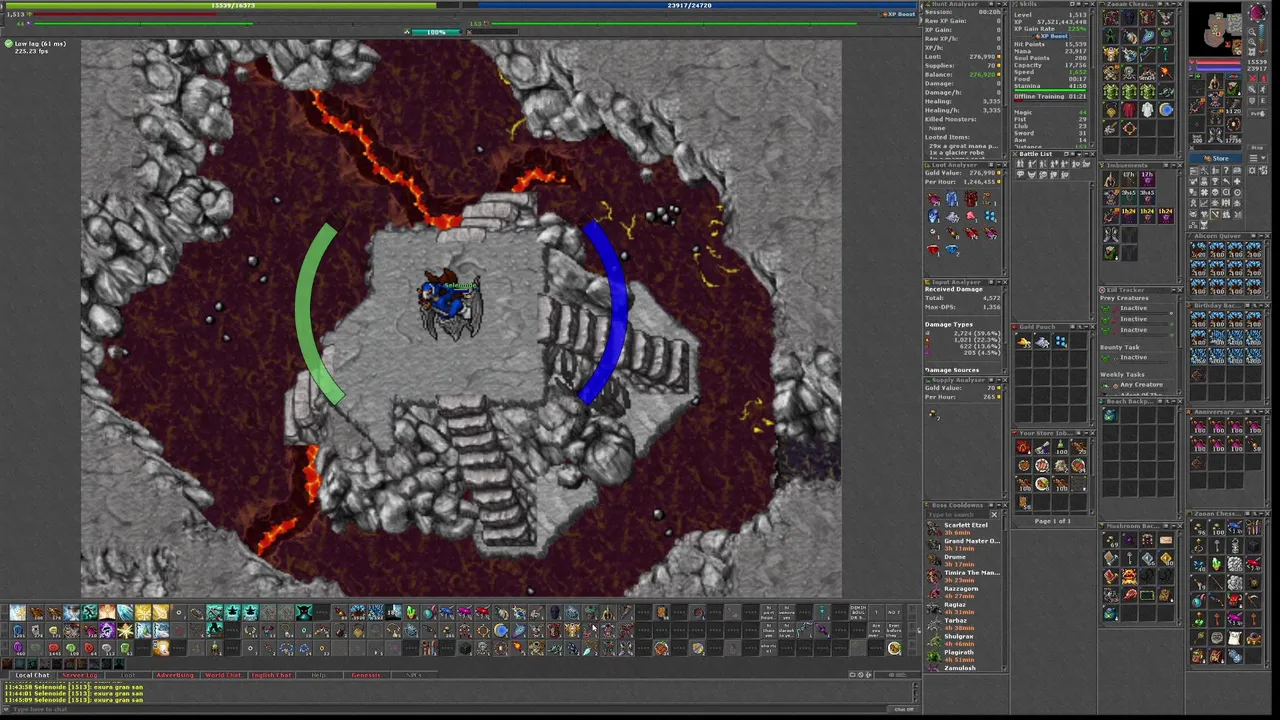The width and height of the screenshot is (1280, 720).
Task: Toggle the first filter icon in Battle List
Action: [x=1019, y=164]
